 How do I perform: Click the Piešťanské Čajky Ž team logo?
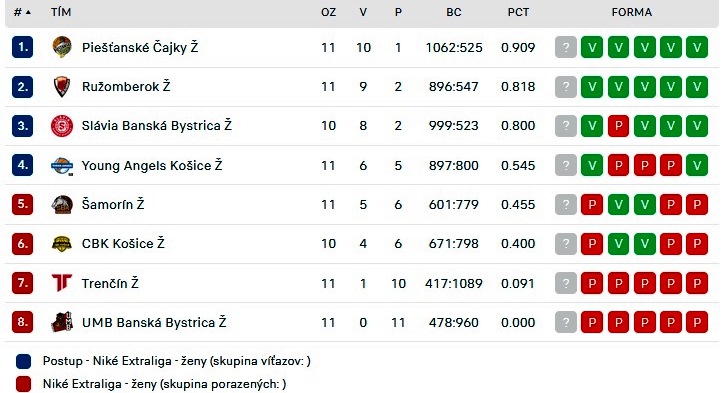(x=62, y=47)
